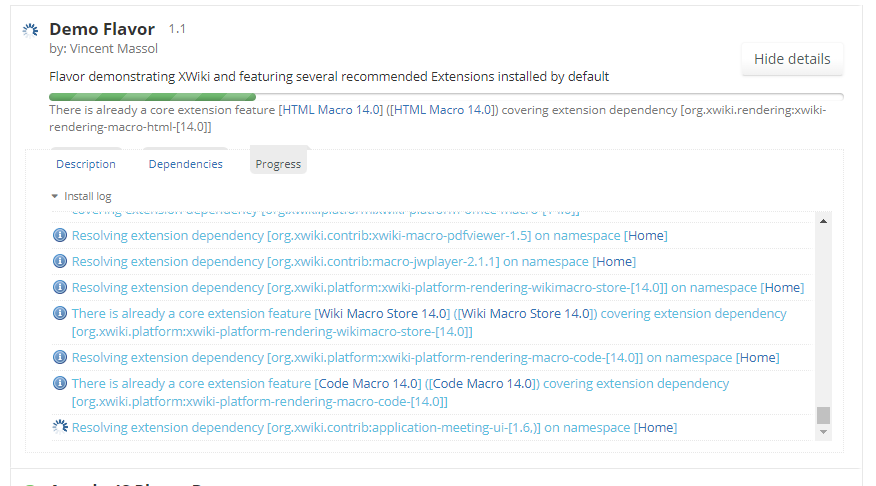Open Home link in macro-code resolving entry
The width and height of the screenshot is (876, 486).
click(x=758, y=358)
